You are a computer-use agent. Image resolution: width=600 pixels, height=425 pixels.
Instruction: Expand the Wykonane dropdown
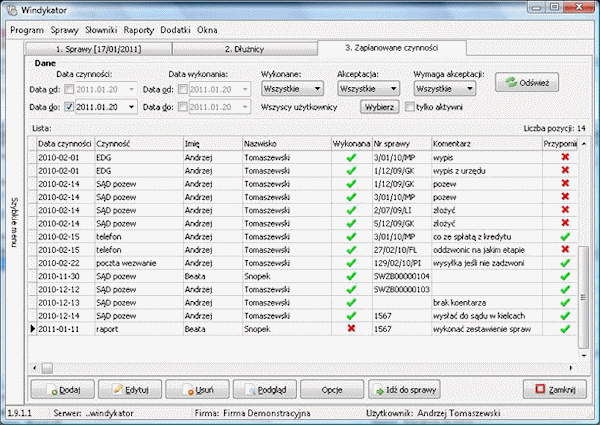click(293, 89)
